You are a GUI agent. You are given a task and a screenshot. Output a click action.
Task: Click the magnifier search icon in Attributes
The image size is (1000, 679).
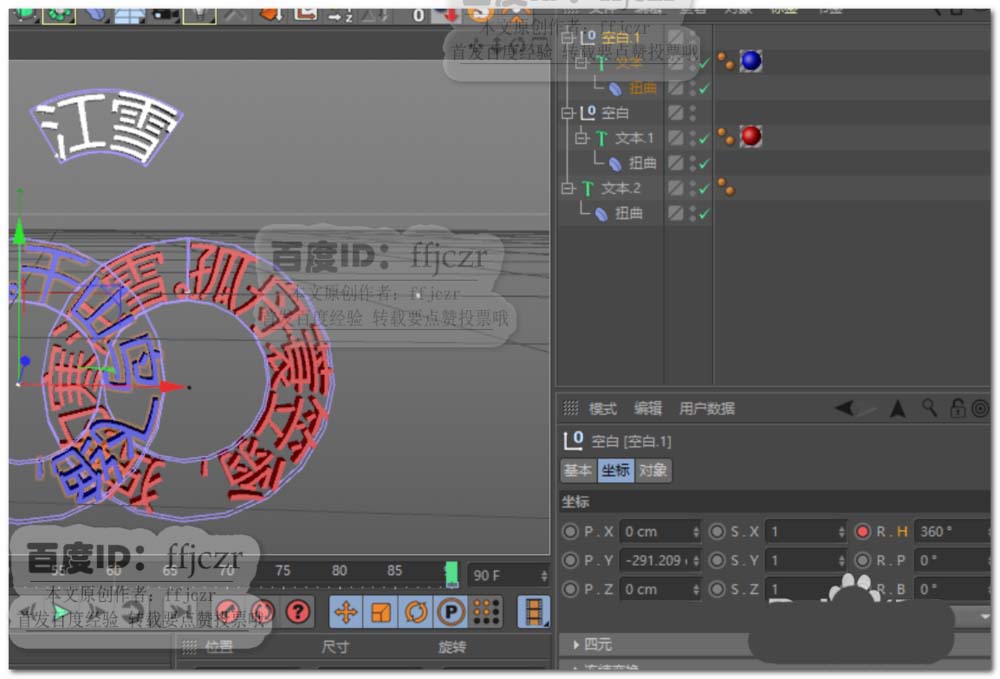click(930, 408)
